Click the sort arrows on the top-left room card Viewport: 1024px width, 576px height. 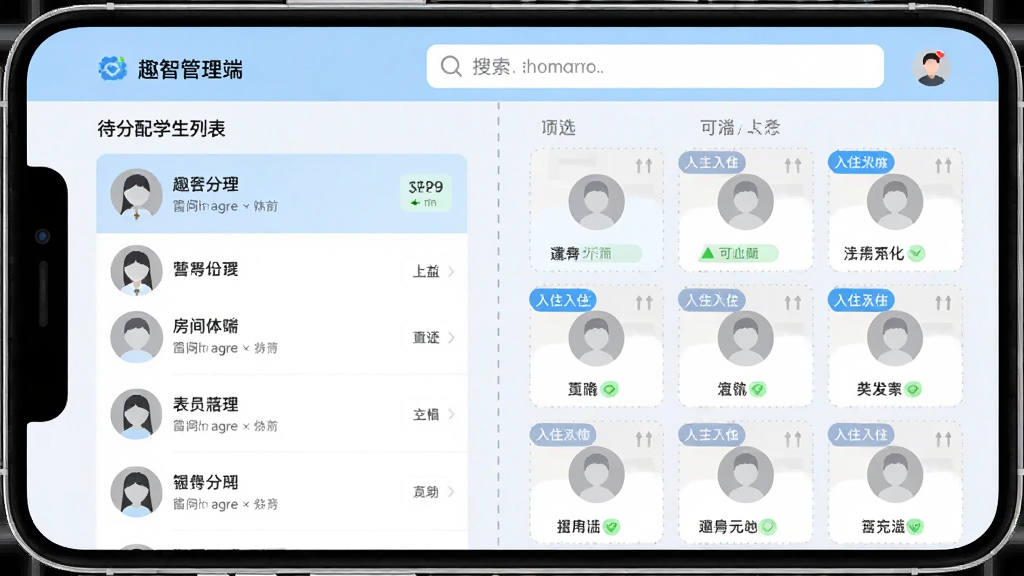pyautogui.click(x=644, y=166)
